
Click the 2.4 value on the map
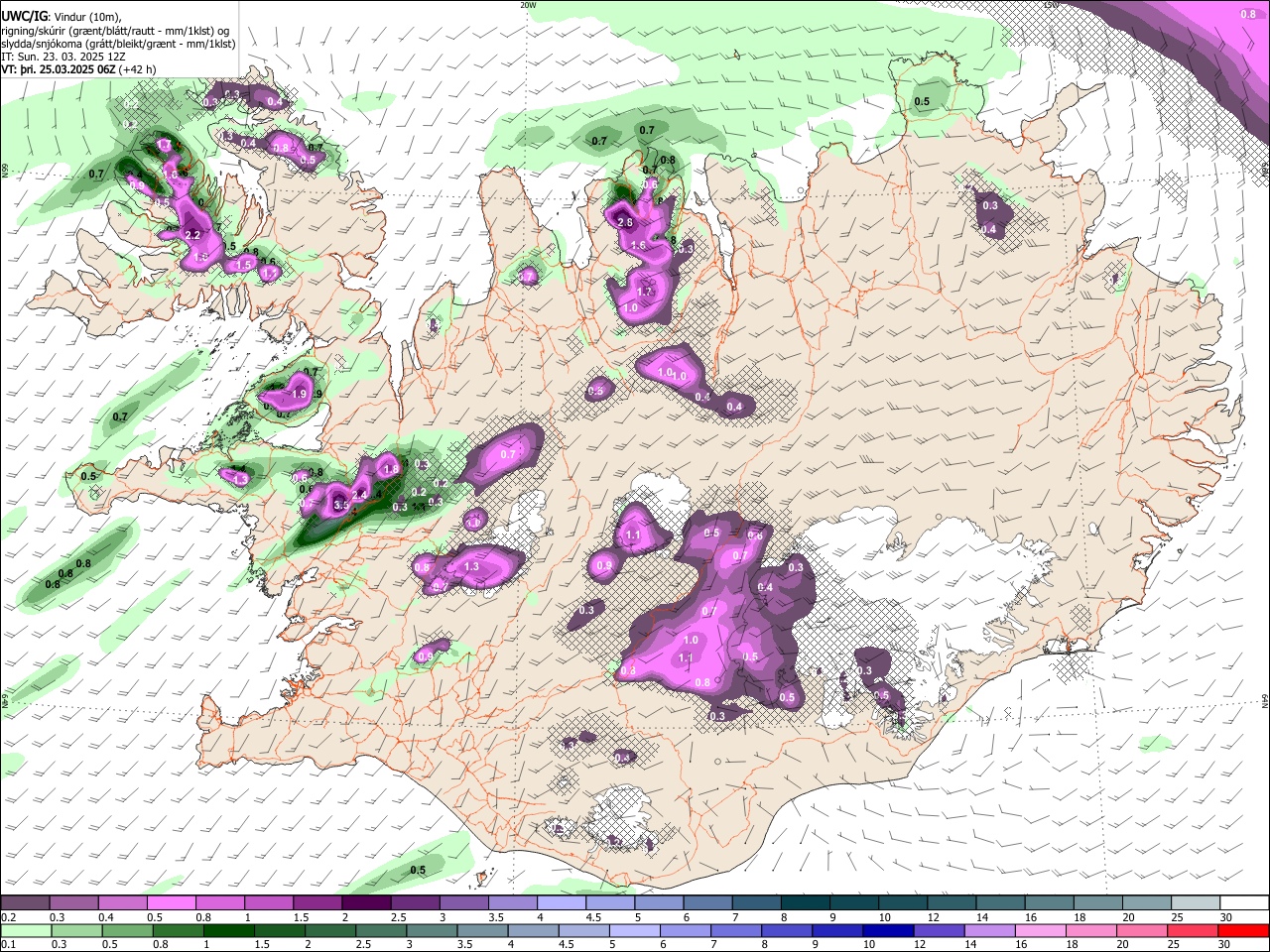(360, 495)
